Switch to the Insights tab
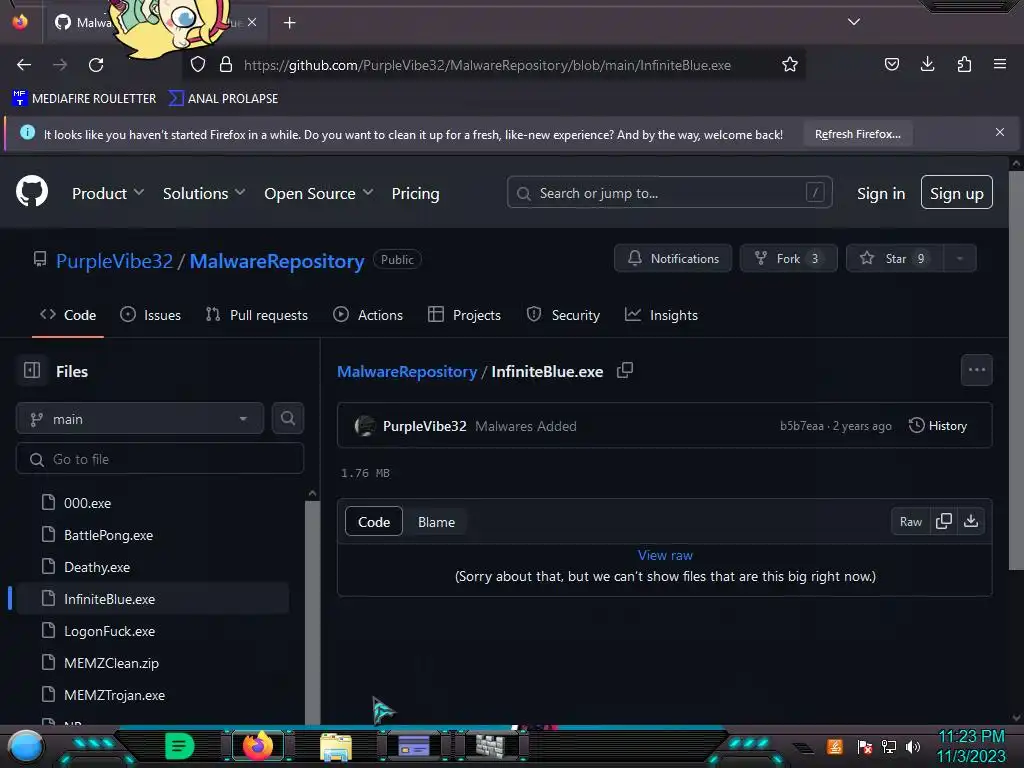 click(662, 315)
